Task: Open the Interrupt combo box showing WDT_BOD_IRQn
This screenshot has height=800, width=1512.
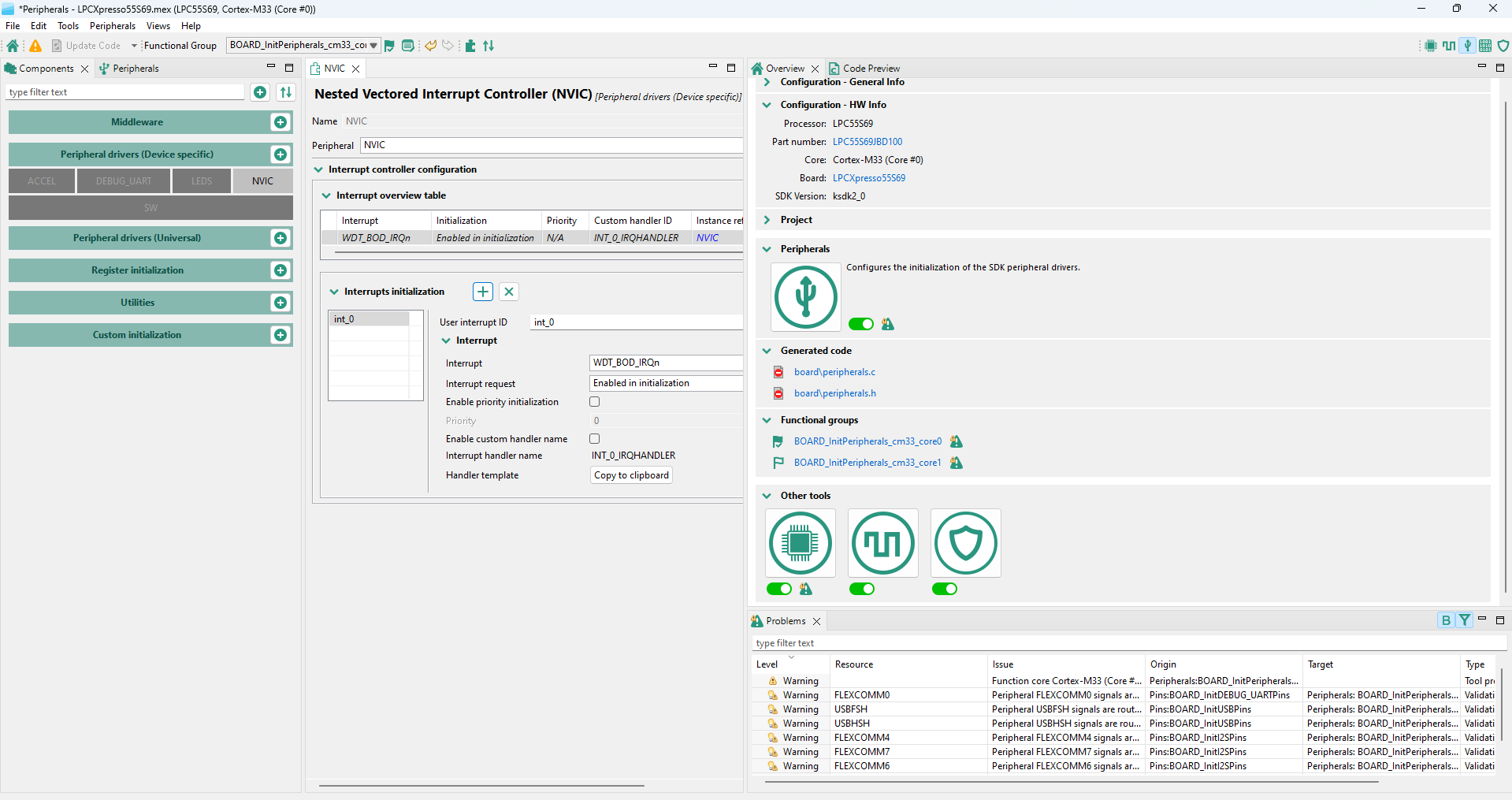Action: (x=667, y=363)
